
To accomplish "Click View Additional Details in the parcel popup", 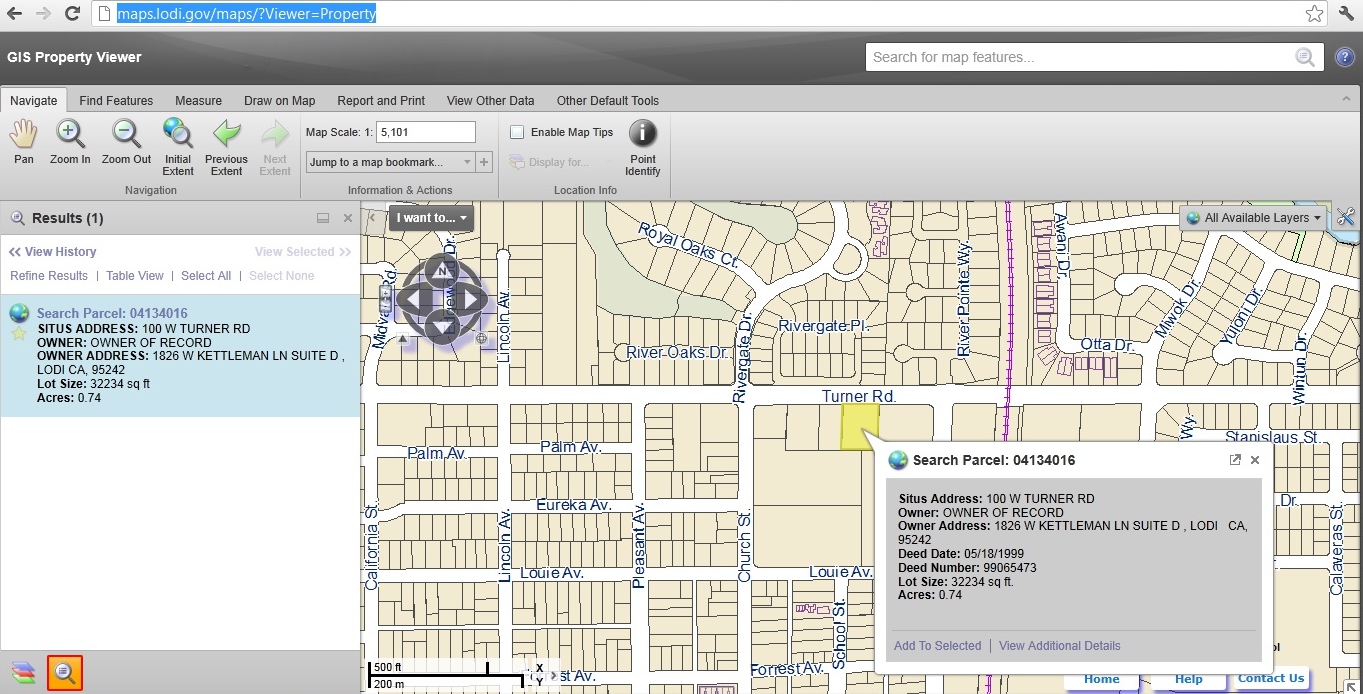I will 1059,645.
